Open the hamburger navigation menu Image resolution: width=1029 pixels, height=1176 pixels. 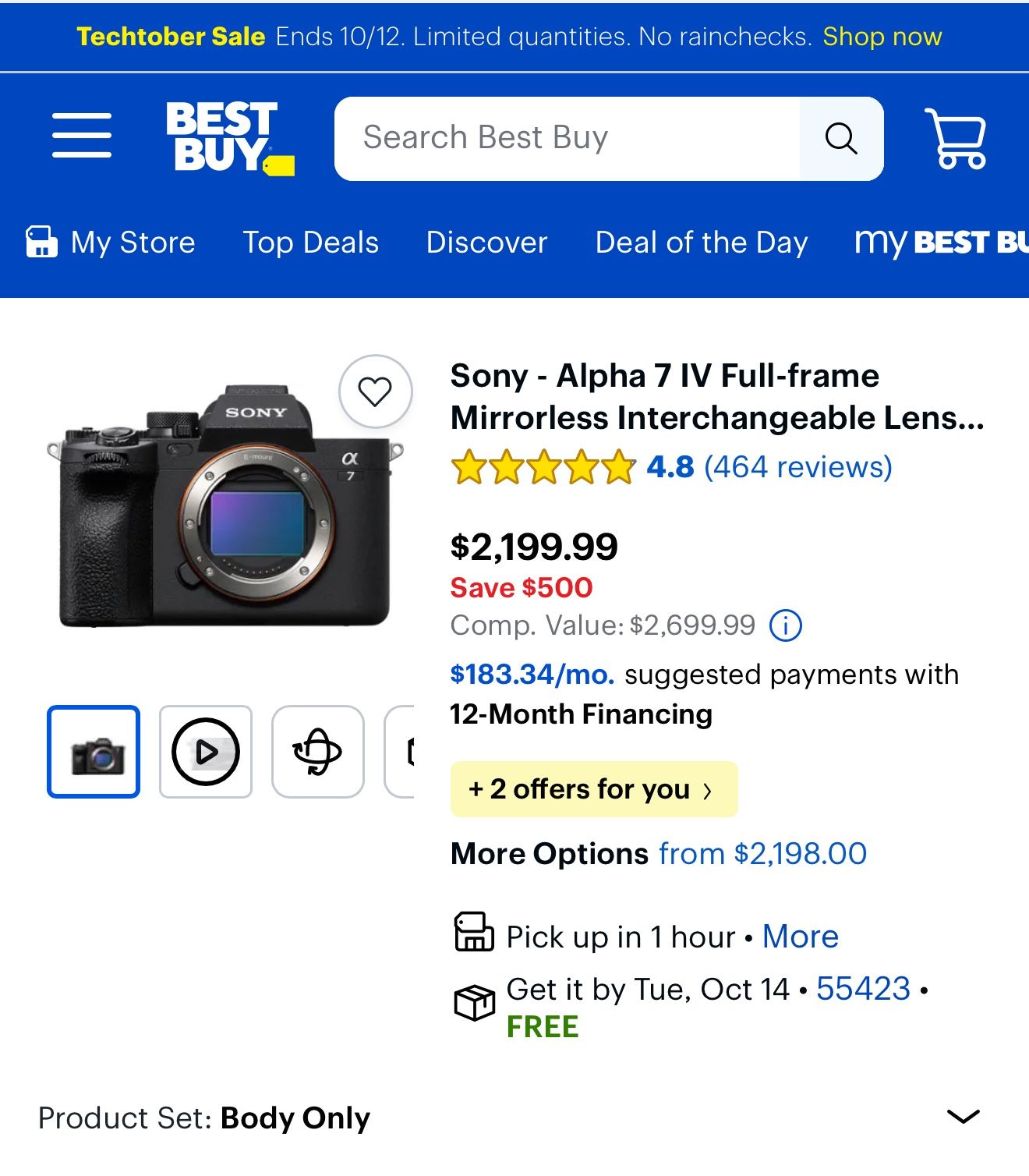tap(82, 136)
